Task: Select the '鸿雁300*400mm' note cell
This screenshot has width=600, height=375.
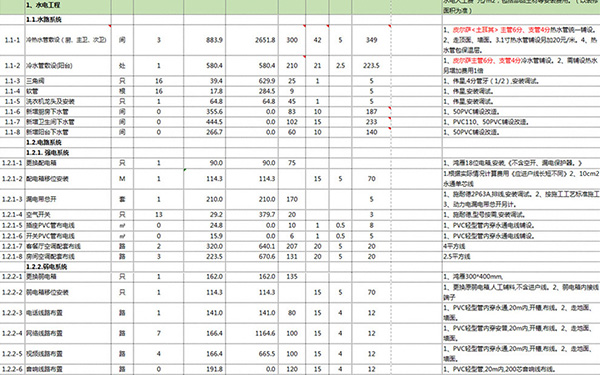Action: pos(521,276)
